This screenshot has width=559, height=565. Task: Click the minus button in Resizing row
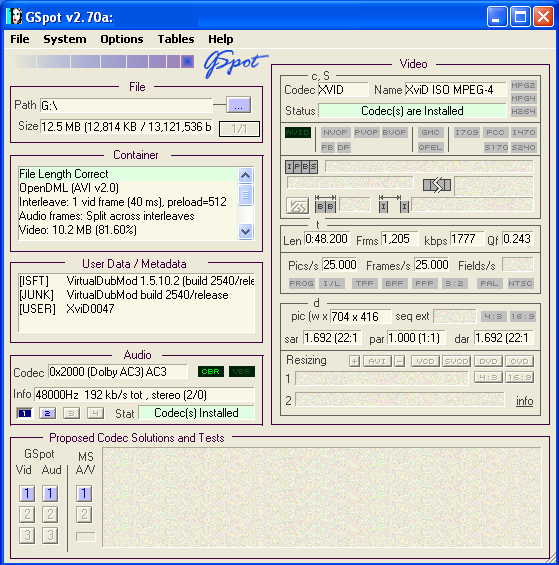pos(399,361)
